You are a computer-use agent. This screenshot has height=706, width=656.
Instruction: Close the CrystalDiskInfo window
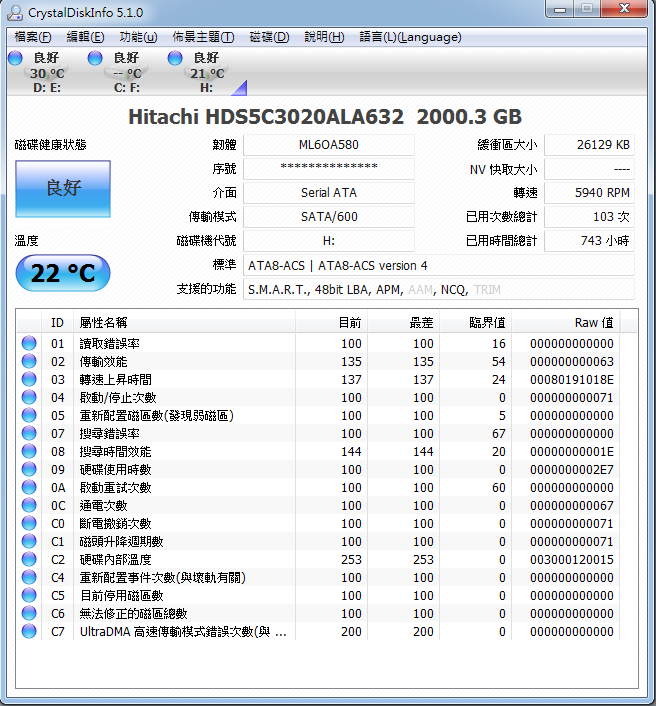click(x=624, y=9)
